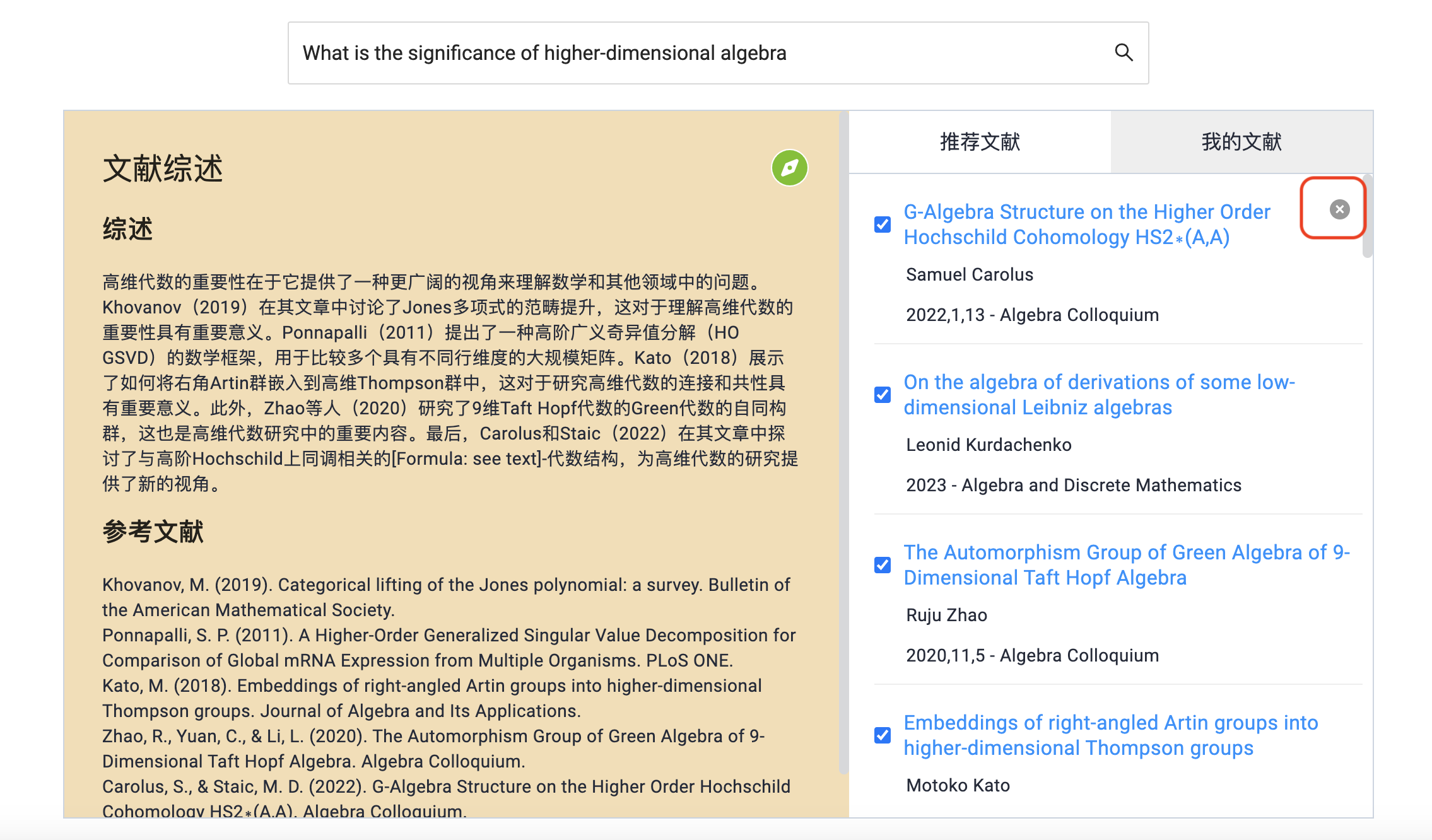
Task: Click the green compass icon
Action: 789,168
